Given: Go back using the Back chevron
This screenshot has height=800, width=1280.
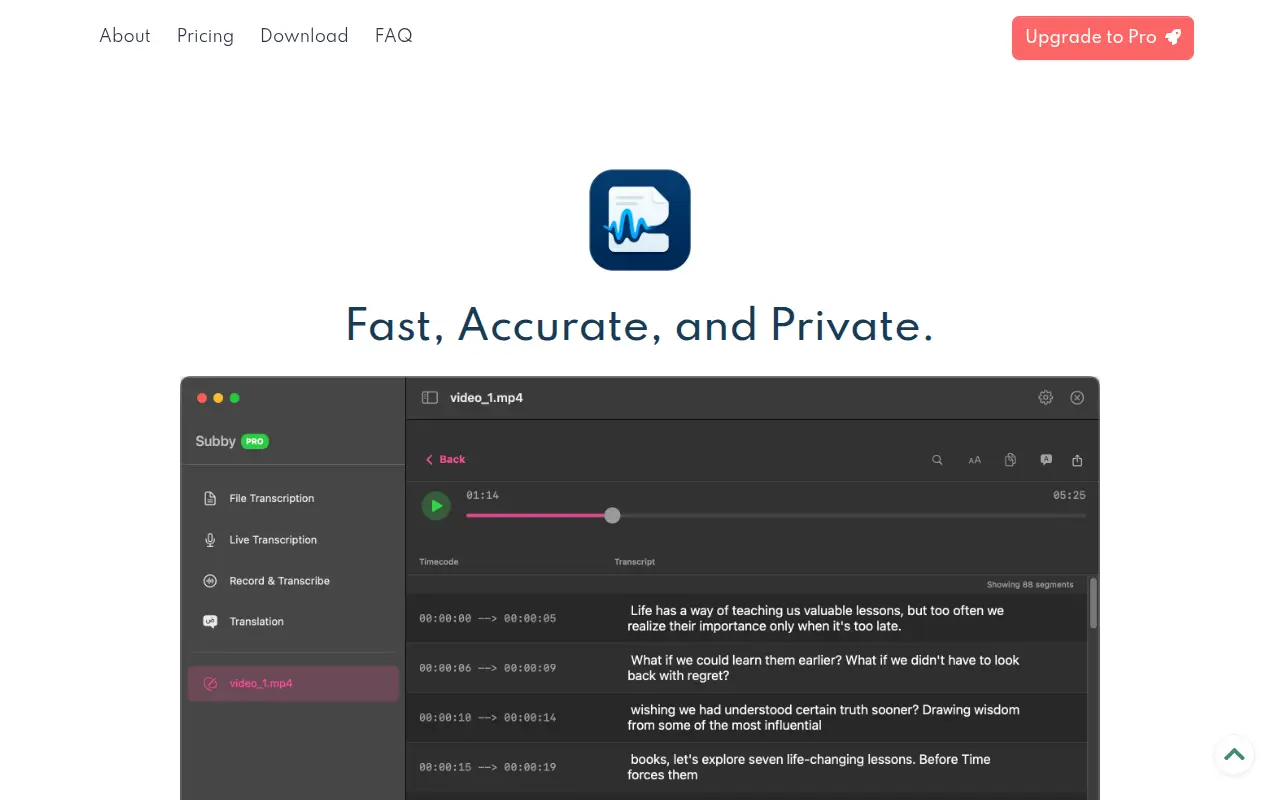Looking at the screenshot, I should [x=446, y=459].
